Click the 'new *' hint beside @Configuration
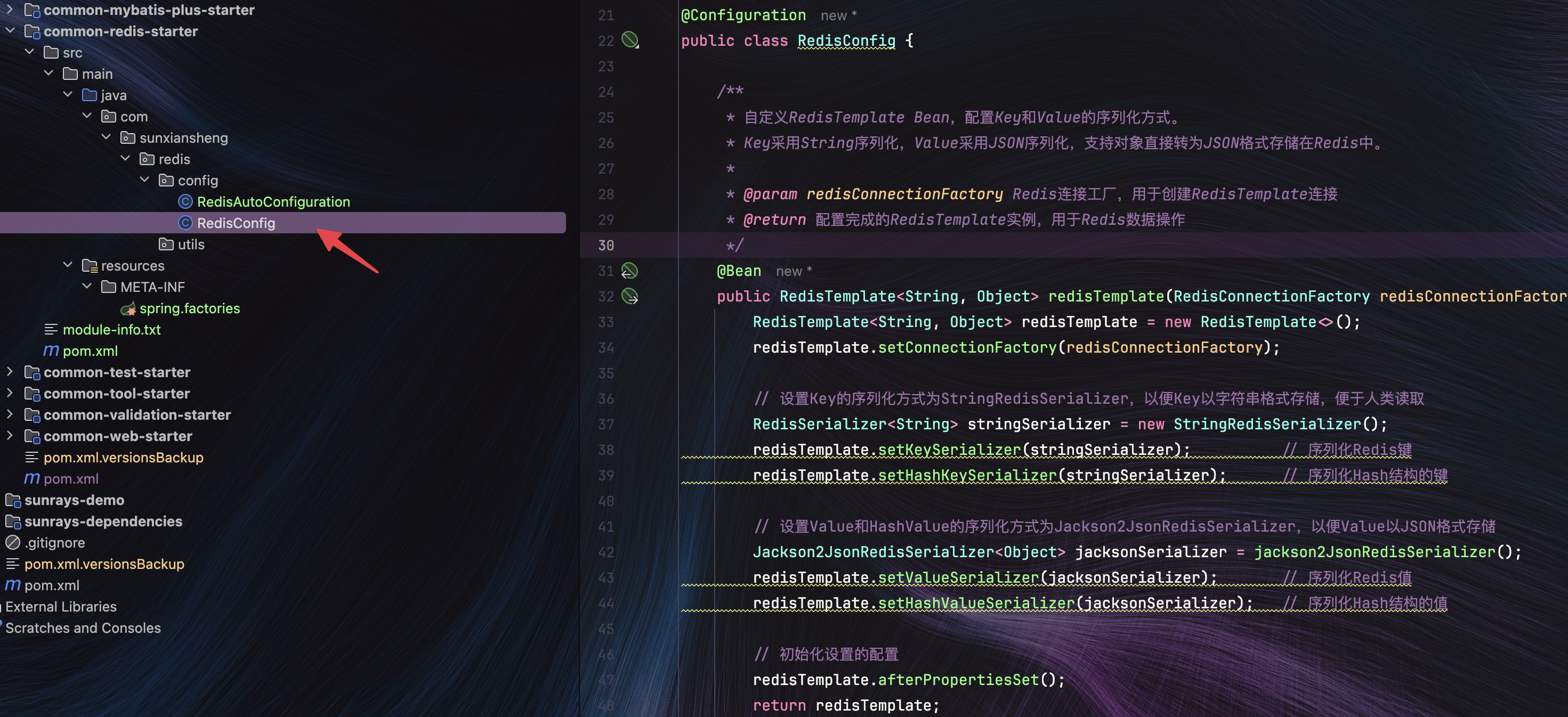Image resolution: width=1568 pixels, height=717 pixels. 838,16
